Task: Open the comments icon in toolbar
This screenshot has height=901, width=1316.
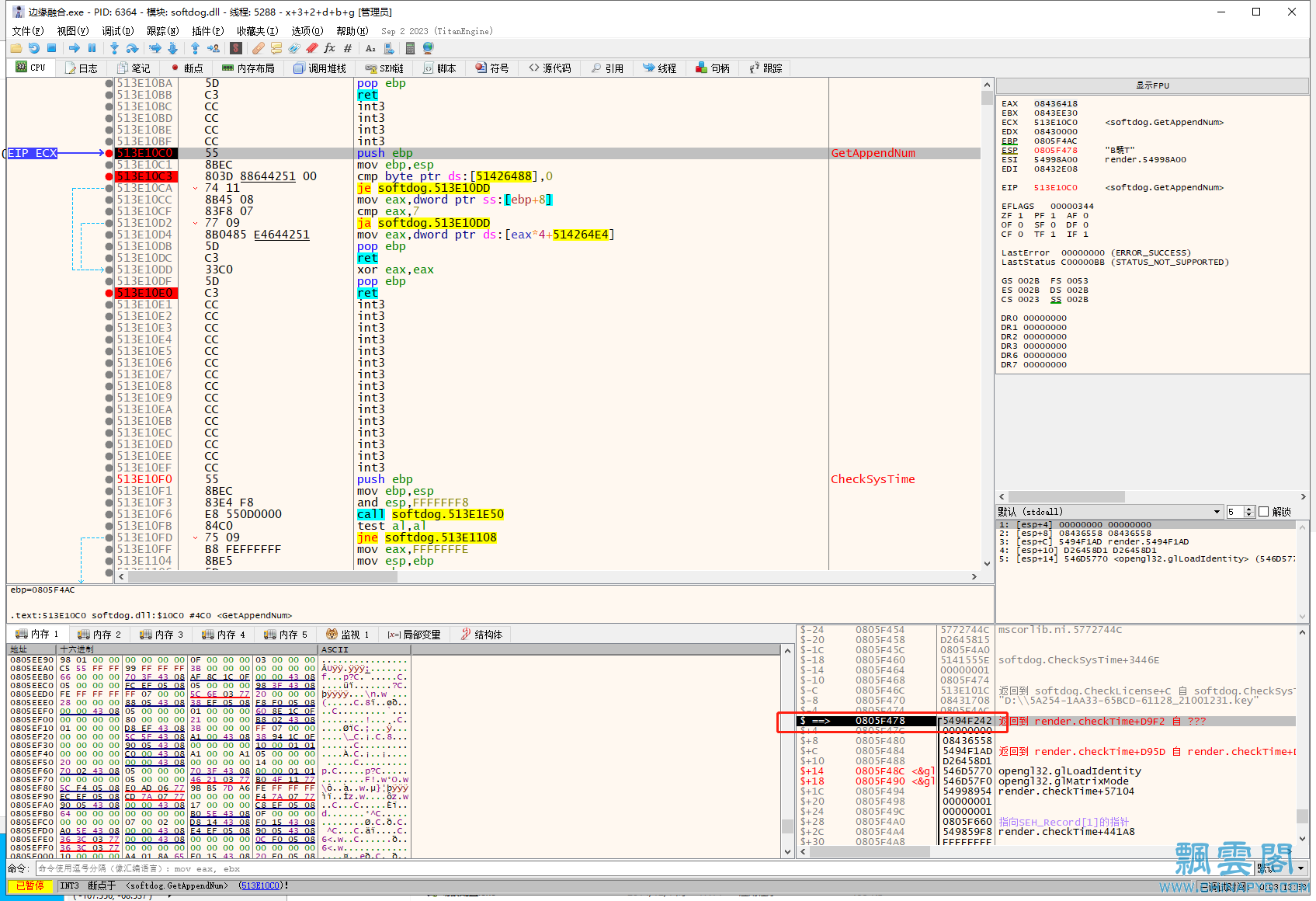Action: [276, 48]
